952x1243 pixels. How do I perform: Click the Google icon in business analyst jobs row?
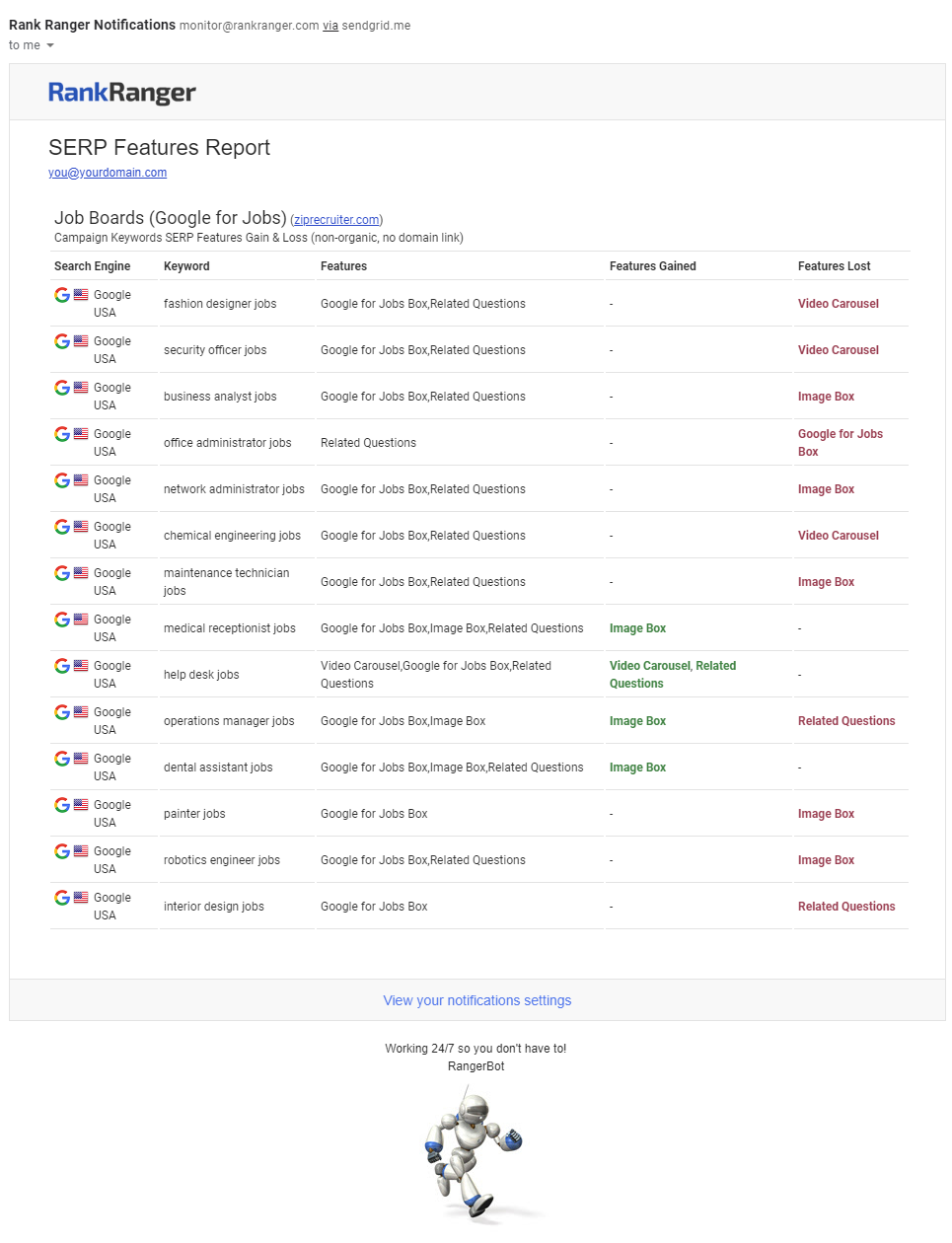pyautogui.click(x=62, y=388)
